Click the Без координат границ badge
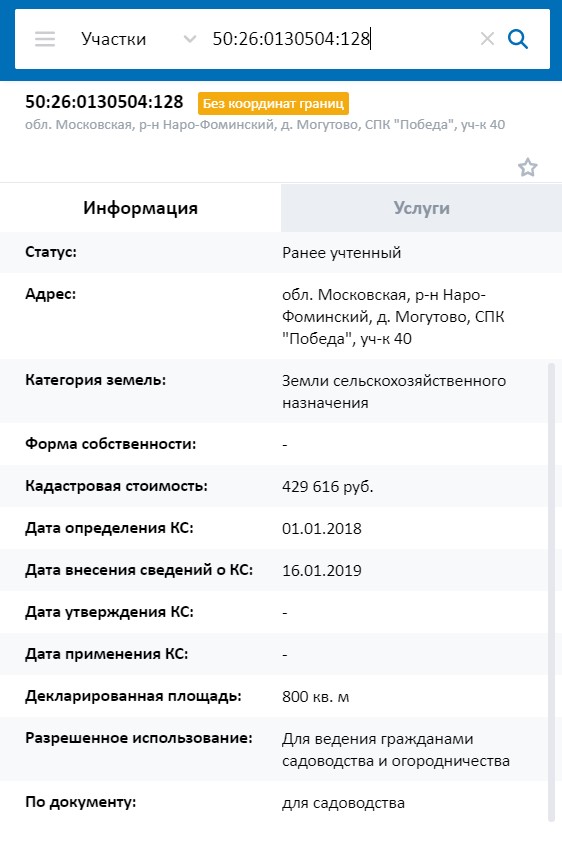Viewport: 562px width, 864px height. [x=273, y=104]
